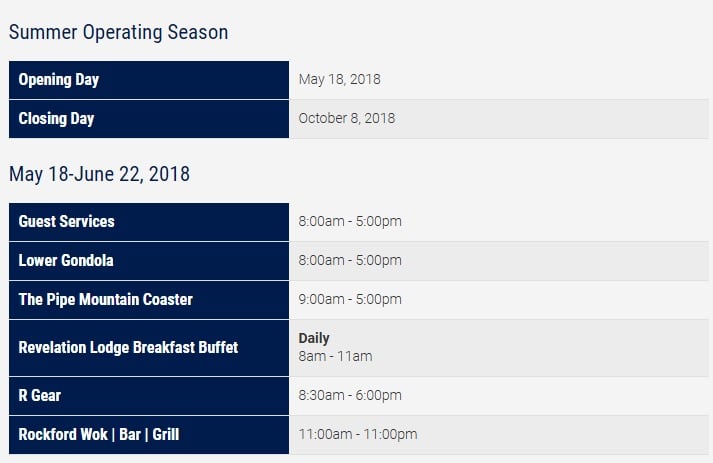Select the Opening Day row label

click(59, 80)
